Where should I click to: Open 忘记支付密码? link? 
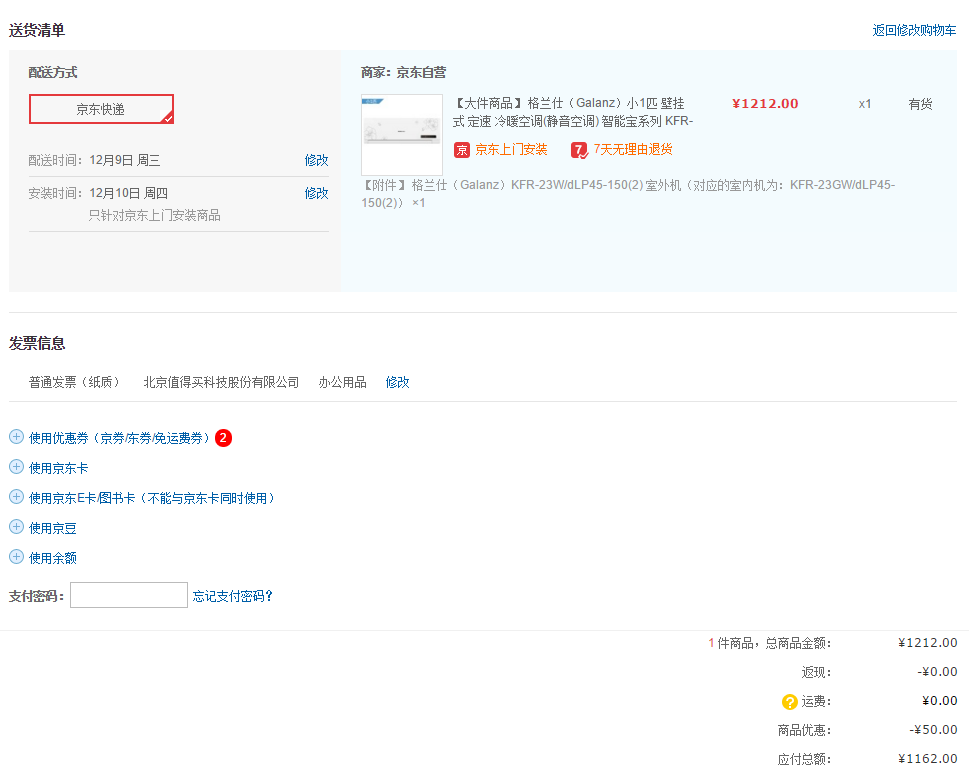(x=232, y=596)
